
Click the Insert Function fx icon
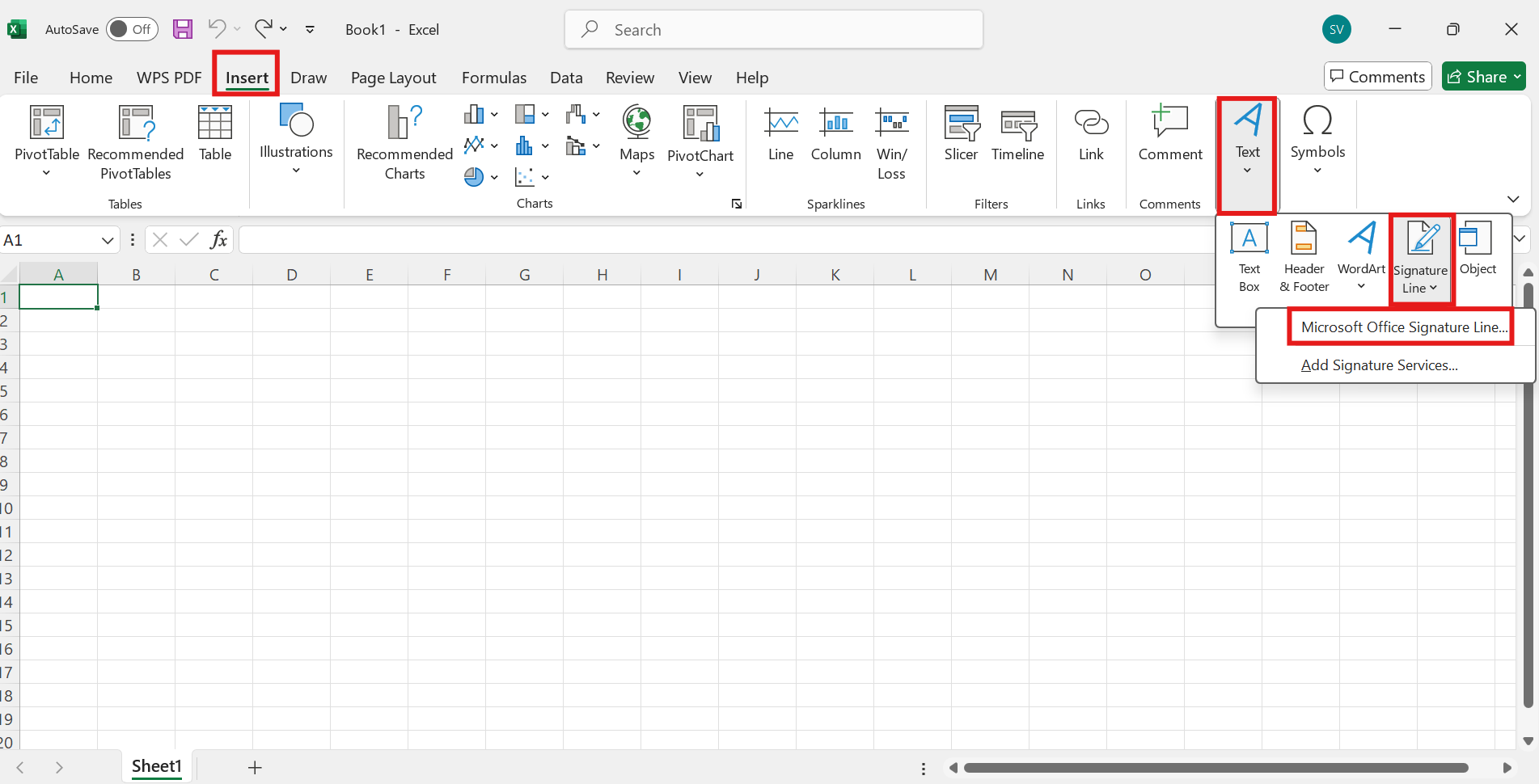click(x=218, y=239)
